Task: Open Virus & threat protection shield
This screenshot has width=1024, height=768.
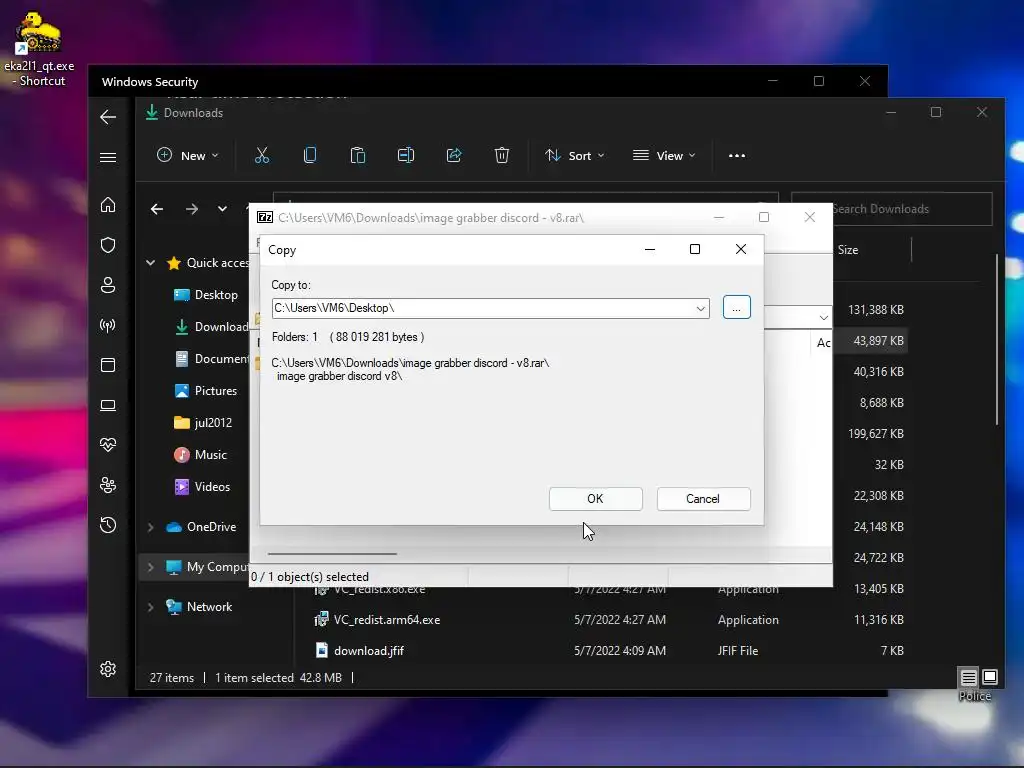Action: [x=108, y=245]
